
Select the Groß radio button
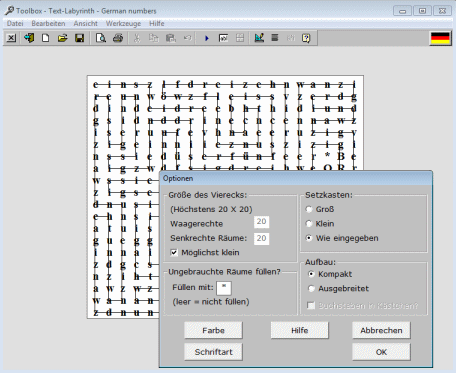coord(309,209)
